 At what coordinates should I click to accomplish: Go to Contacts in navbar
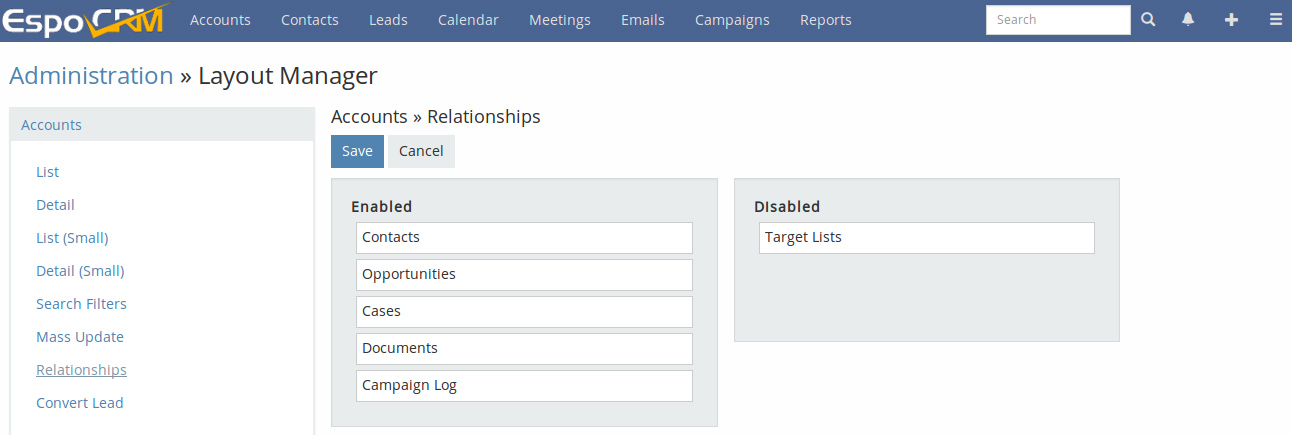[310, 20]
